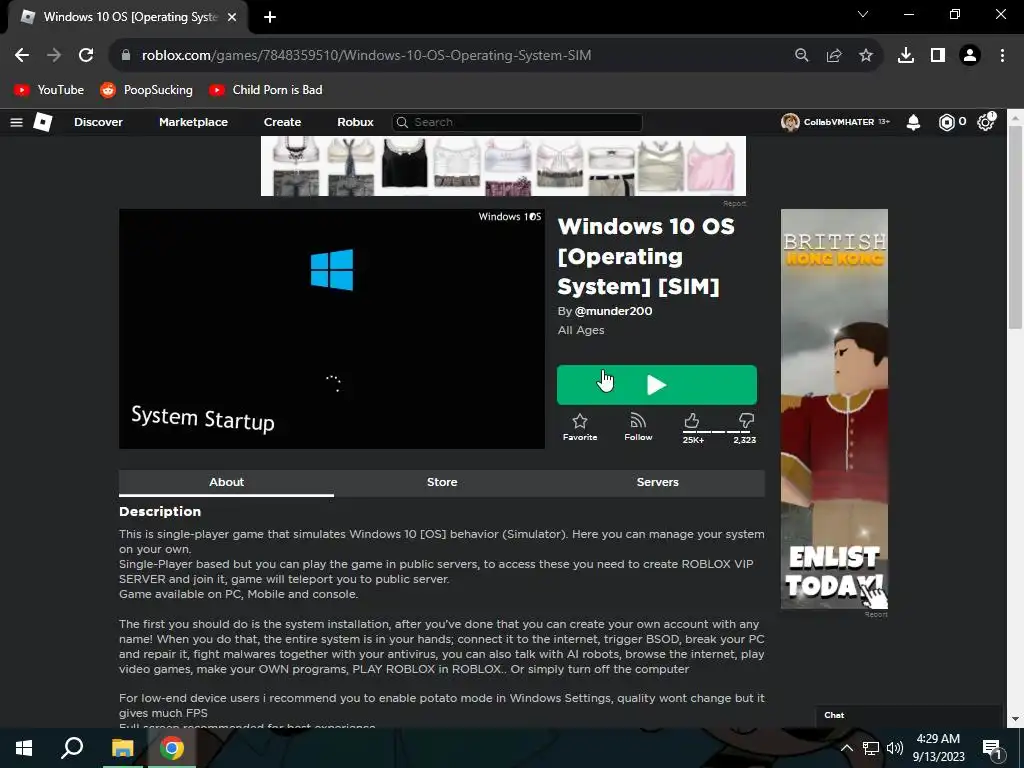Click the Chrome taskbar icon

172,748
